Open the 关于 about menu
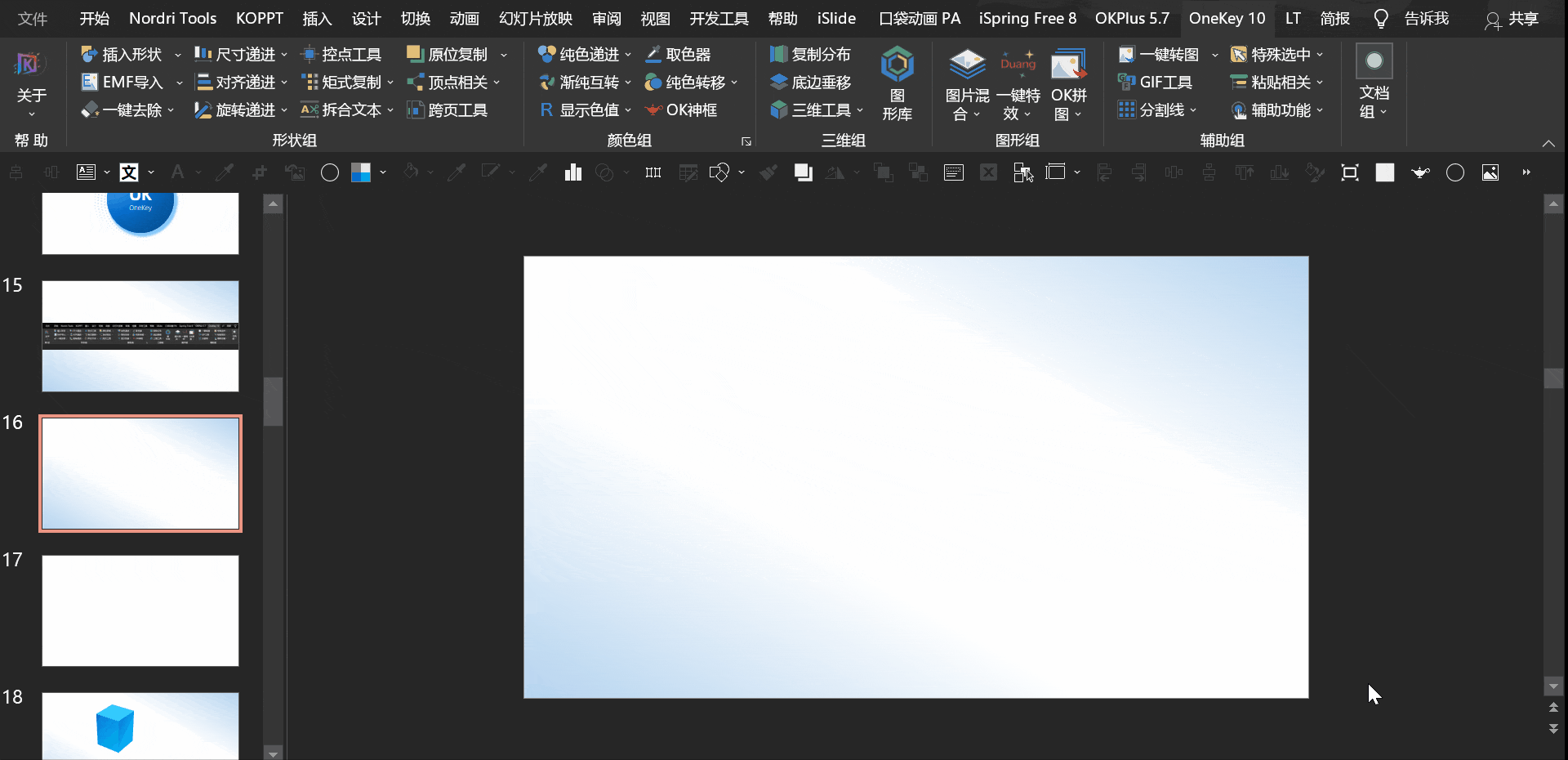 coord(31,84)
